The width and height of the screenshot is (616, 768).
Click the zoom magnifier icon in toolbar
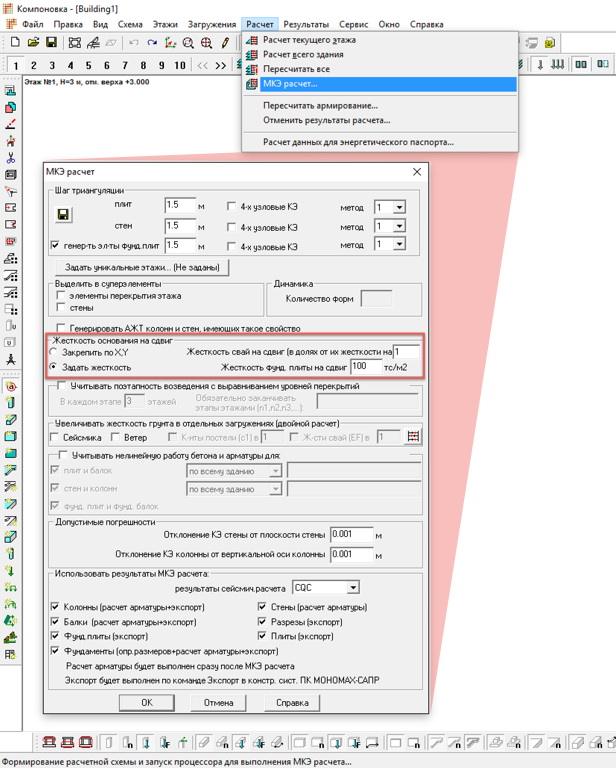click(x=188, y=43)
